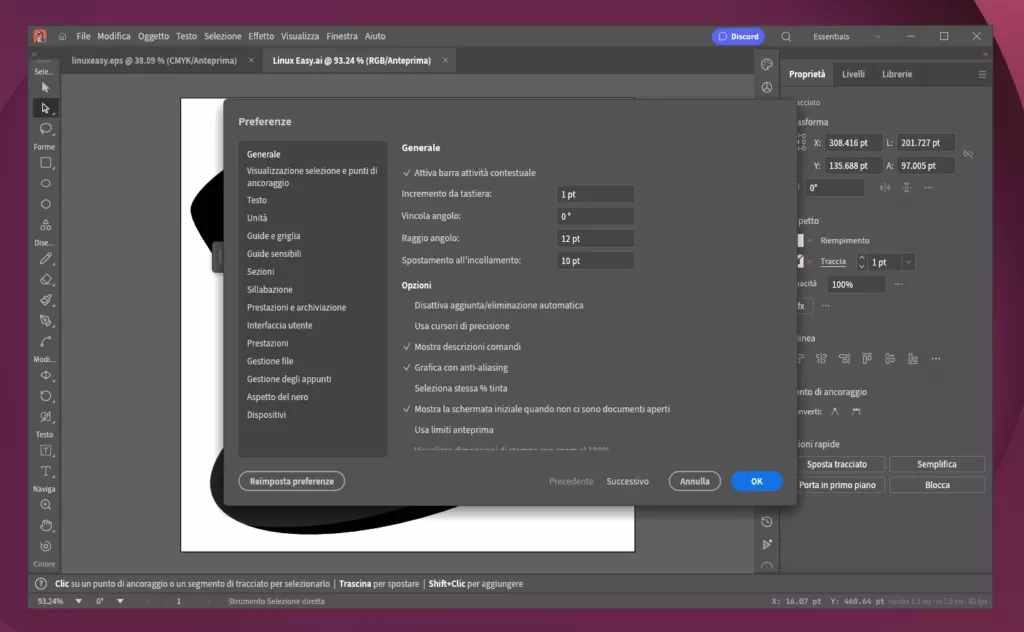Image resolution: width=1024 pixels, height=632 pixels.
Task: Select the Curvature tool
Action: coord(45,342)
